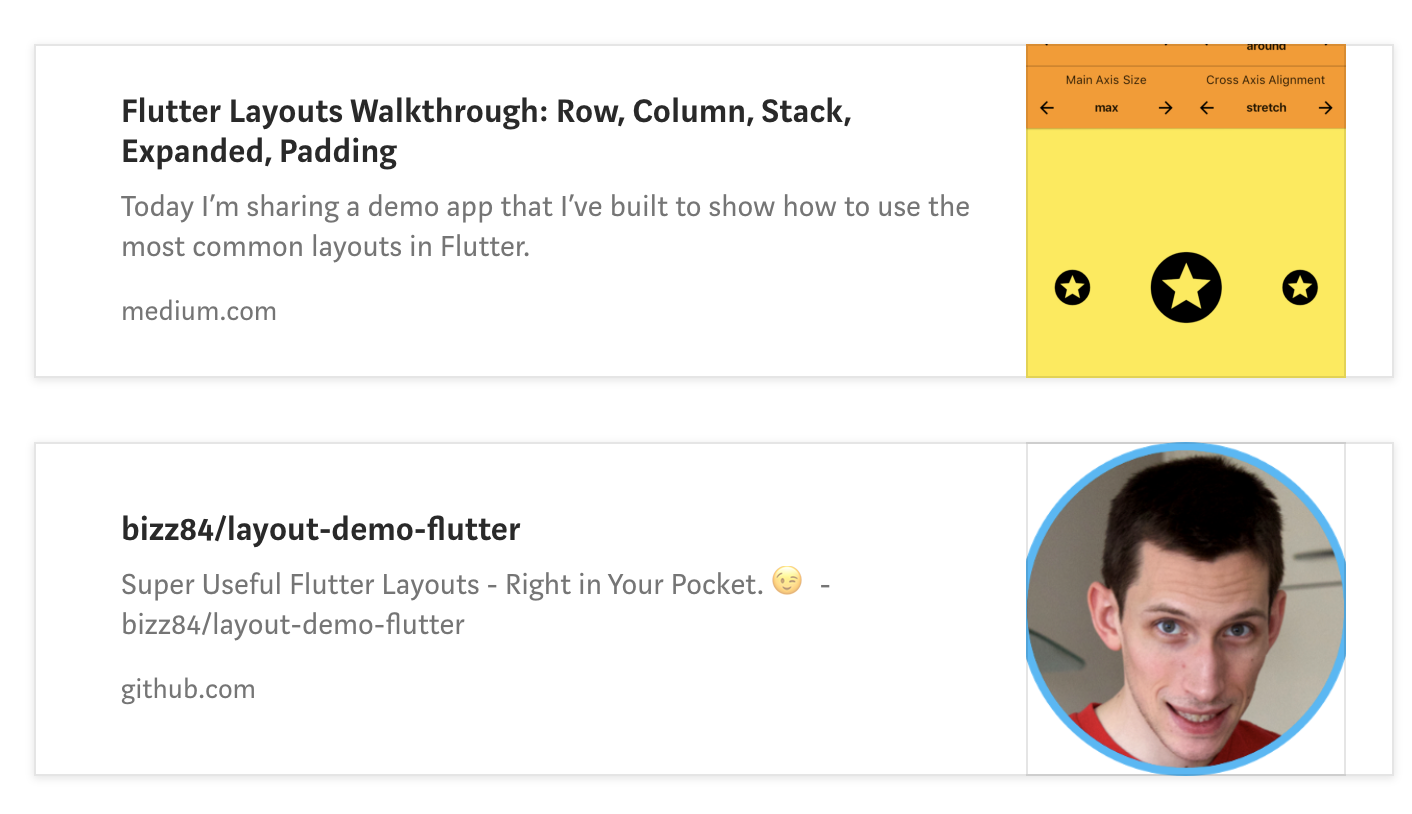Click the left arrow beside 'max'
The width and height of the screenshot is (1412, 814).
tap(1047, 108)
